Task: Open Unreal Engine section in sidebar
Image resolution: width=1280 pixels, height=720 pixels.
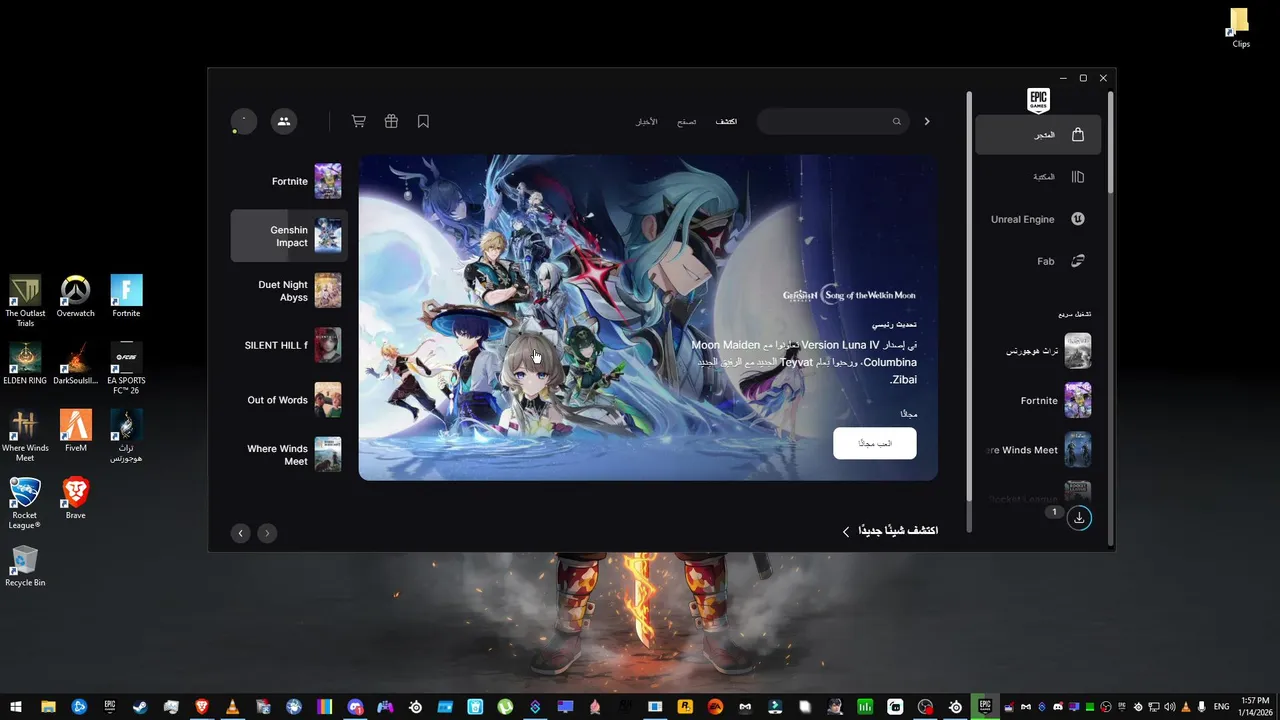Action: [x=1038, y=219]
